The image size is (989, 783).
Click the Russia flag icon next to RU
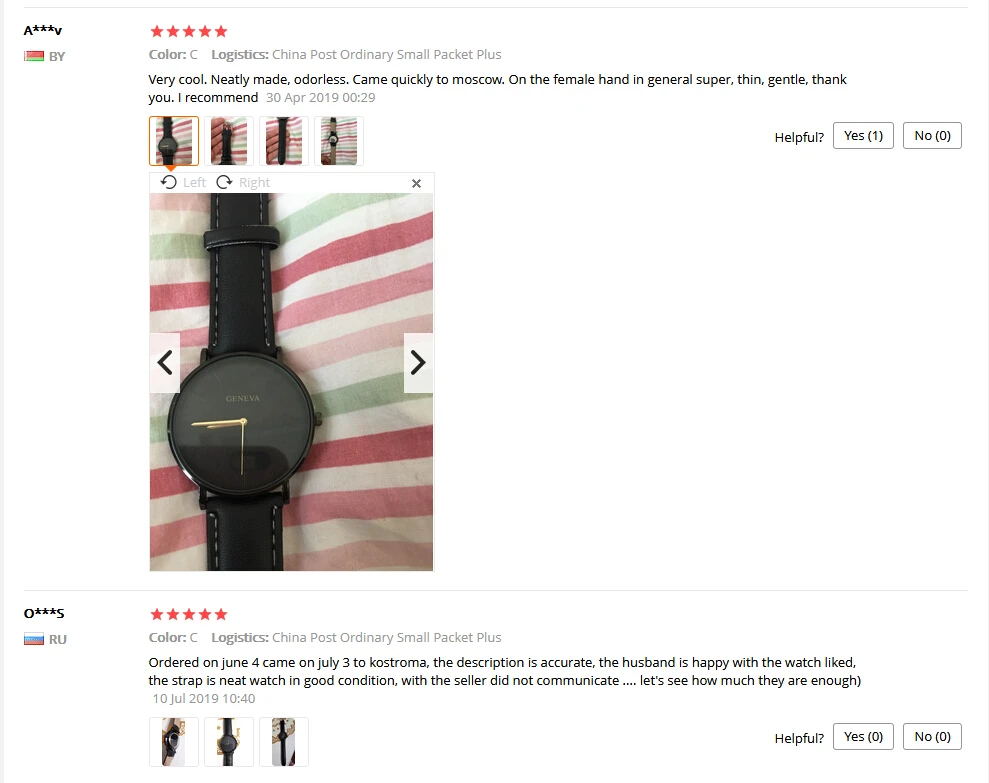coord(34,639)
